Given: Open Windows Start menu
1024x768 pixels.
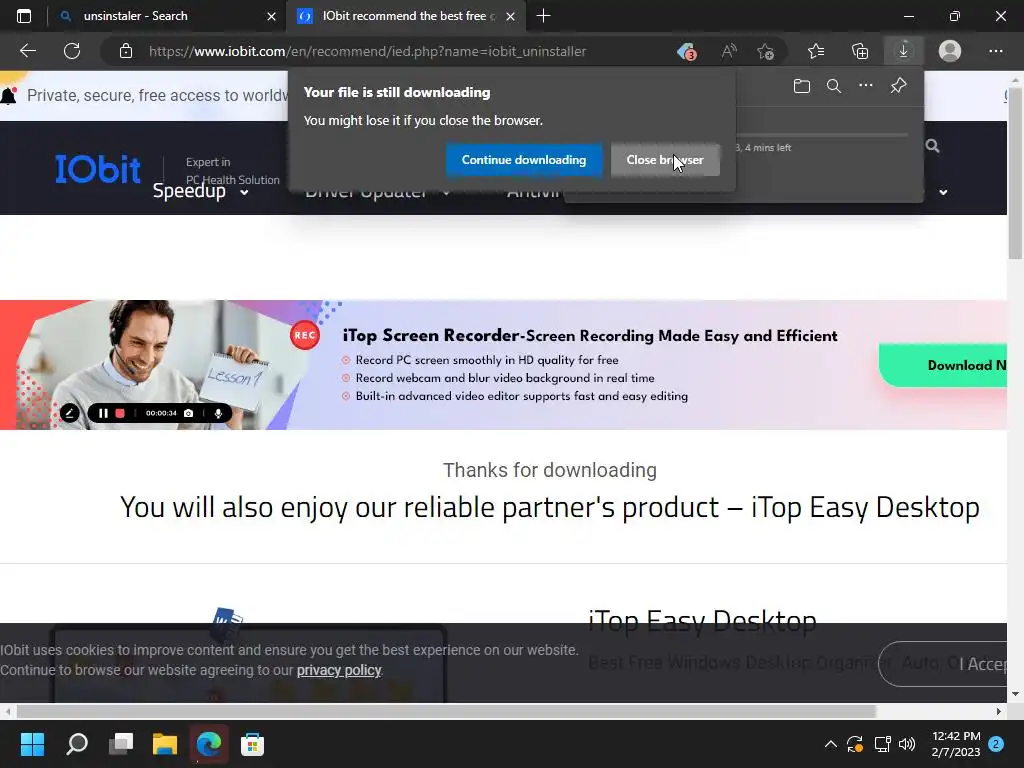Looking at the screenshot, I should [x=32, y=744].
